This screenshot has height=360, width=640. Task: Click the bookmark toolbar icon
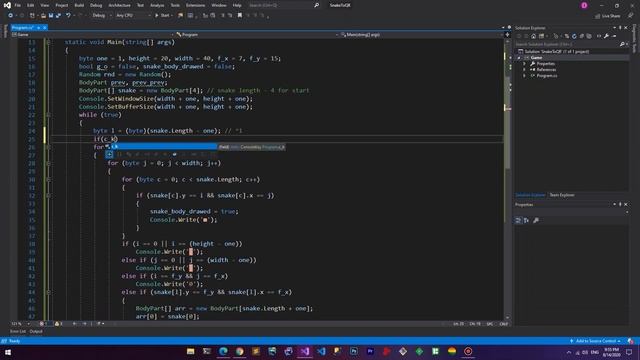click(x=240, y=16)
